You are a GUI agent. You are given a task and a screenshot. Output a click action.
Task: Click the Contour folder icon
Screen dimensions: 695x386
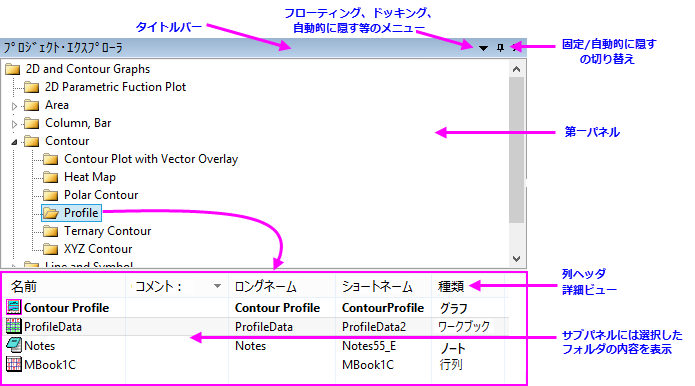[x=31, y=141]
